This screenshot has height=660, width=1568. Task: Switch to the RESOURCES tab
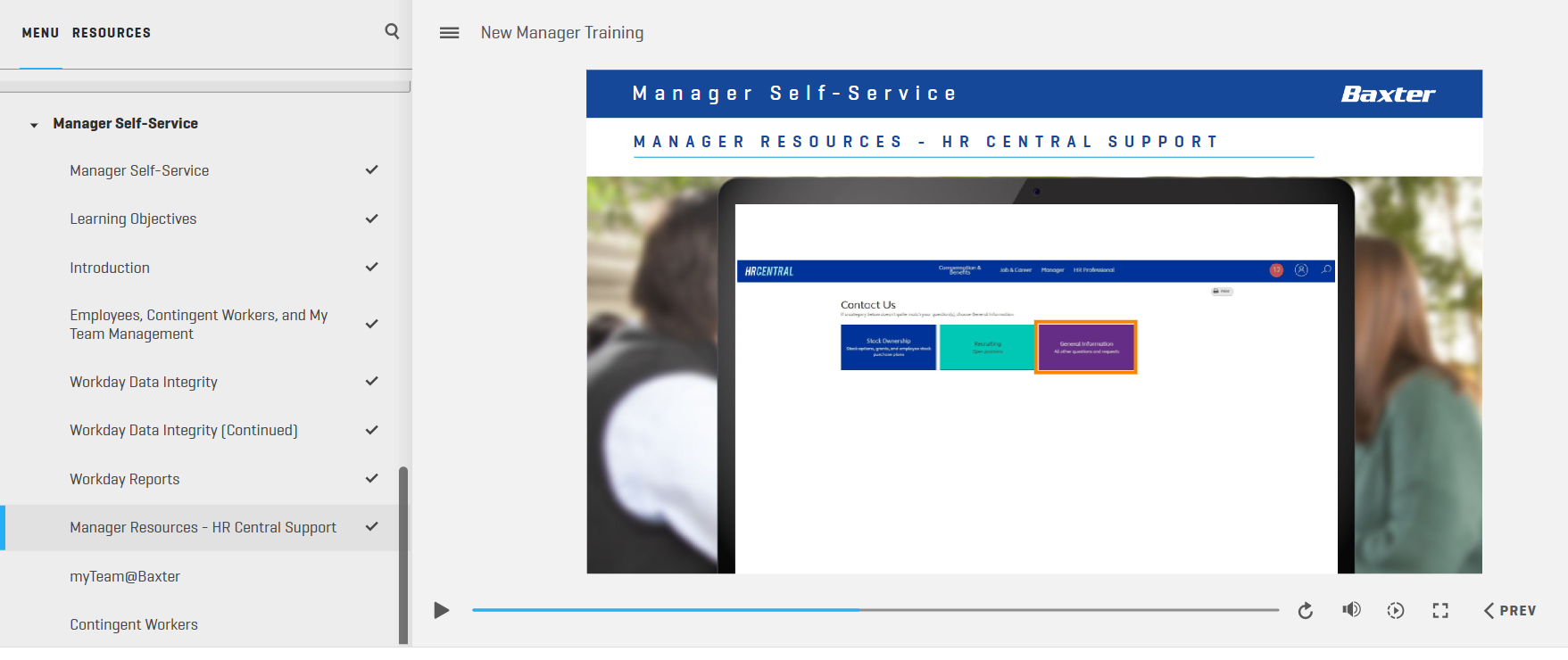(x=112, y=33)
